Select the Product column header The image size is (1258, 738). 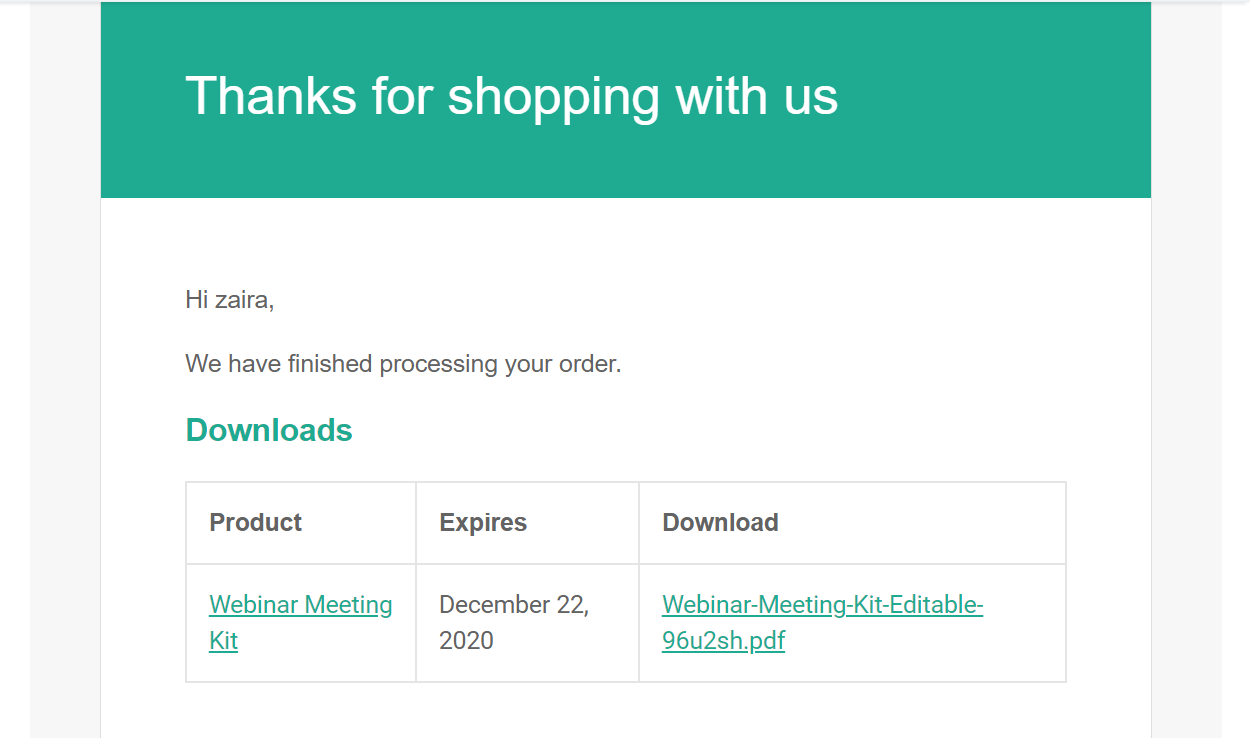pos(256,523)
